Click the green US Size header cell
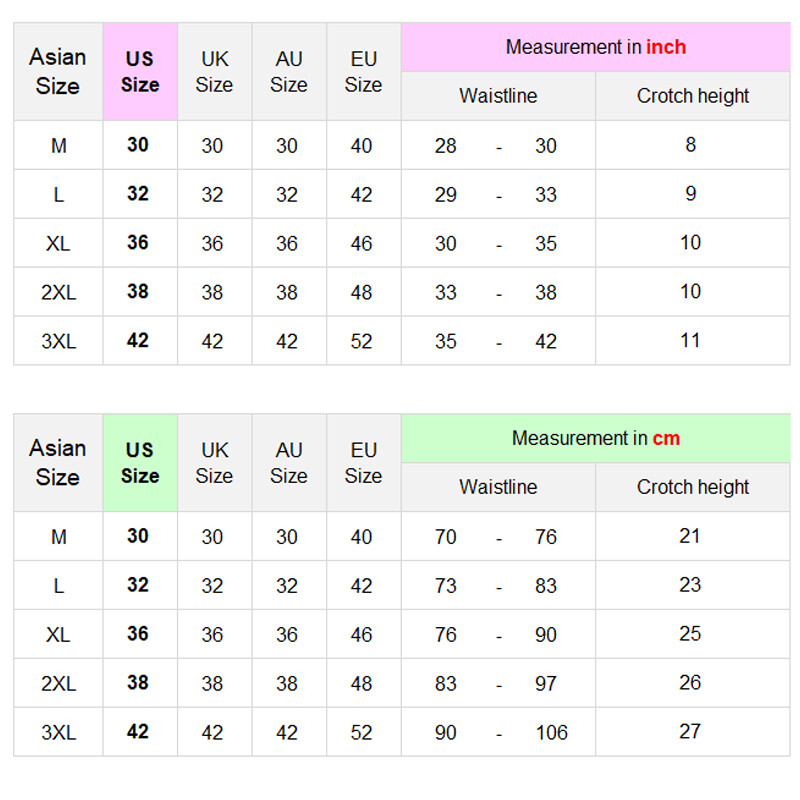 point(140,463)
